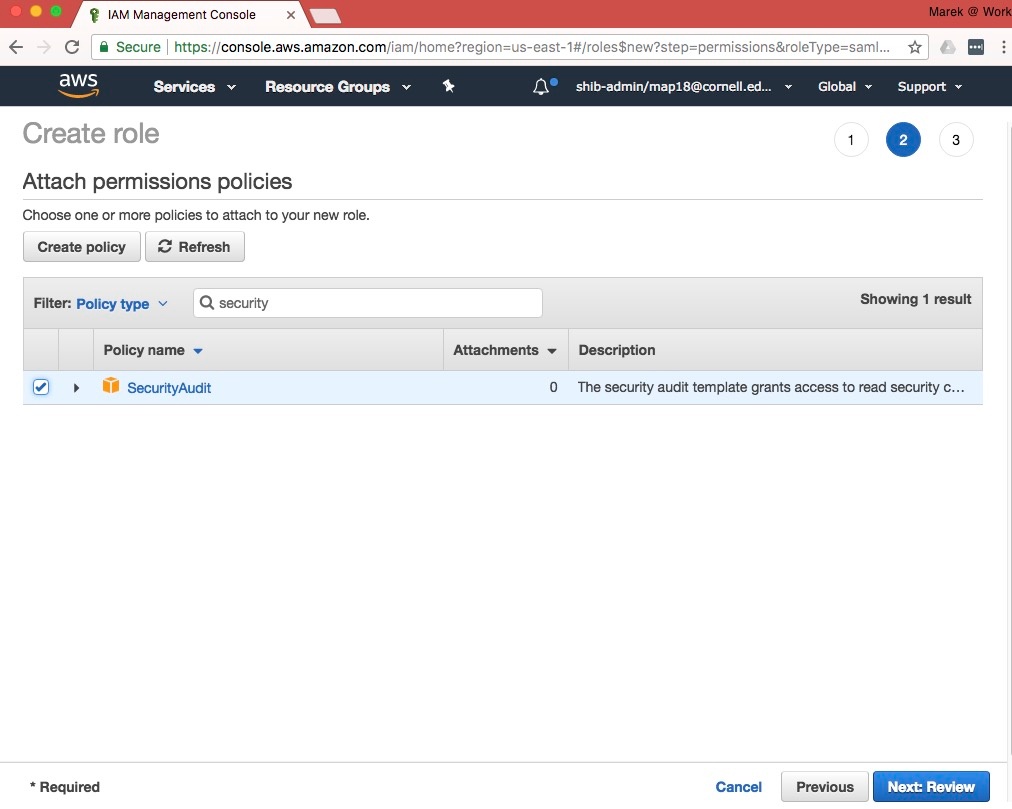Image resolution: width=1012 pixels, height=809 pixels.
Task: Click the green Secure padlock icon
Action: pos(104,46)
